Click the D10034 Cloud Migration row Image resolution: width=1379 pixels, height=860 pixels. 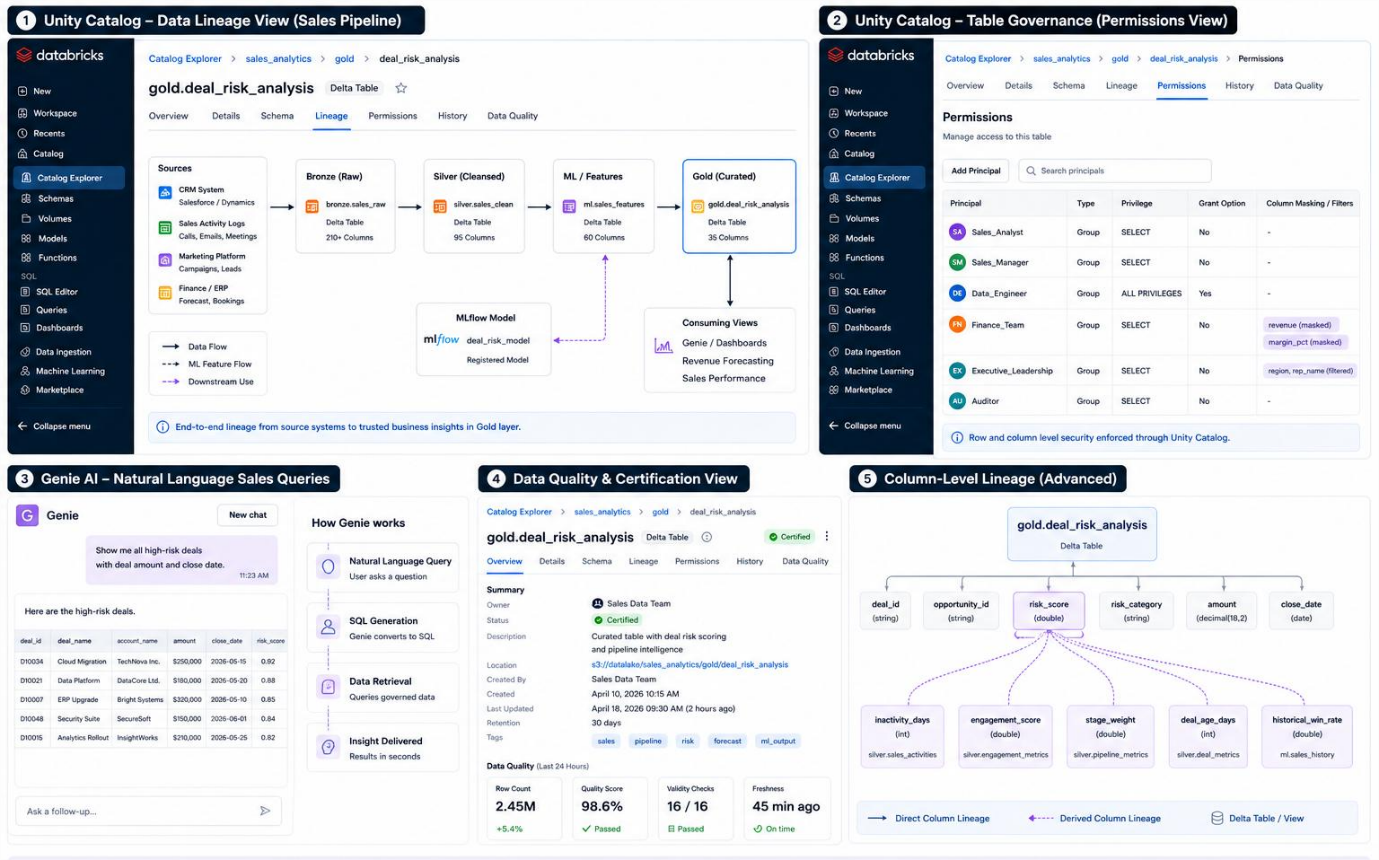[x=151, y=661]
